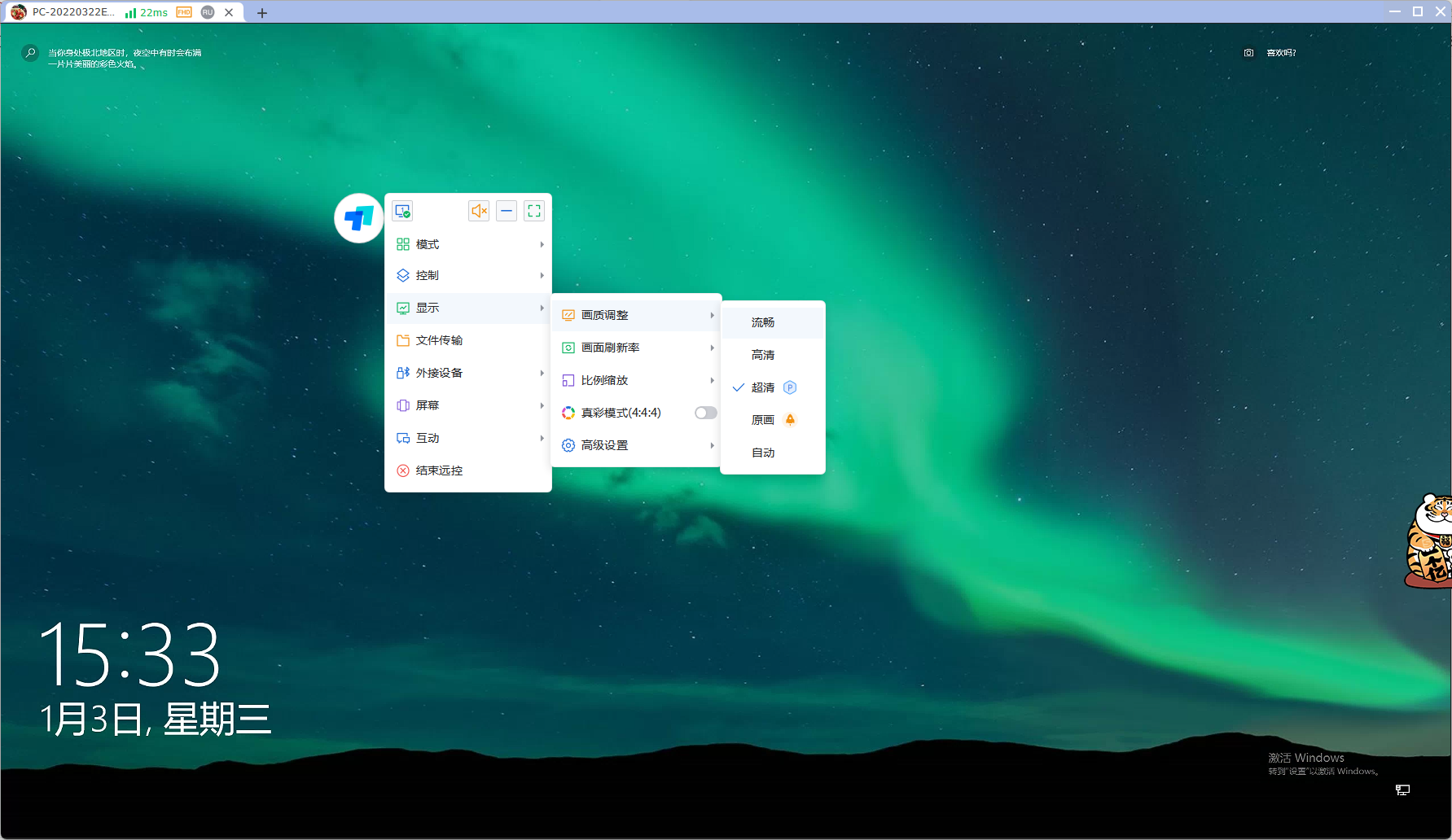Expand the 画面刷新率 submenu arrow
The width and height of the screenshot is (1452, 840).
pyautogui.click(x=712, y=348)
